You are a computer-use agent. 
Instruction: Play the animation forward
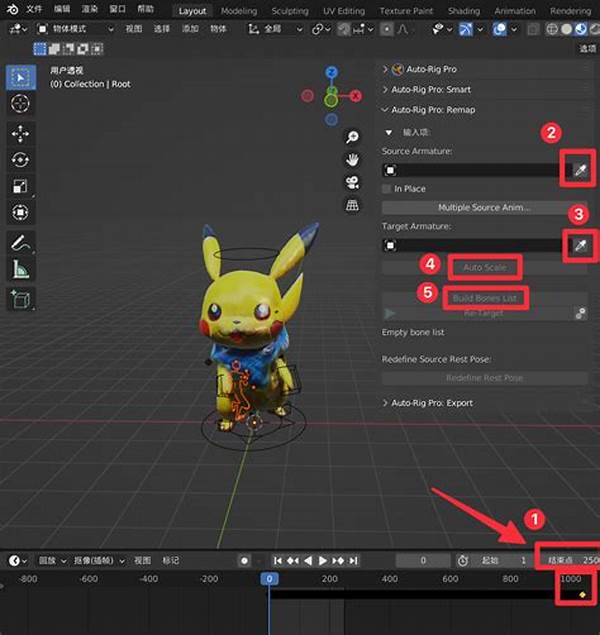click(323, 560)
